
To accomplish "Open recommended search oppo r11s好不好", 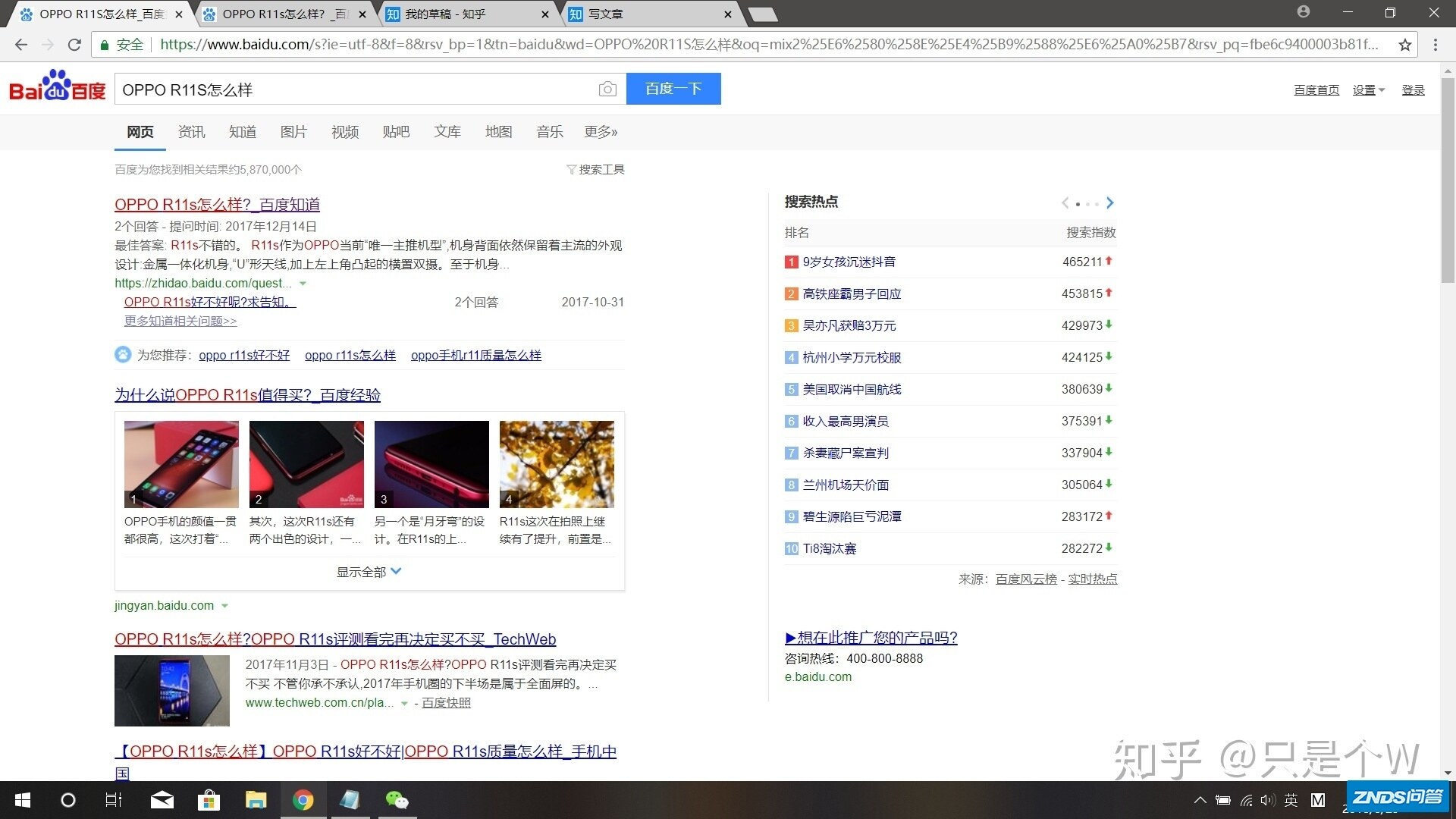I will click(x=244, y=355).
